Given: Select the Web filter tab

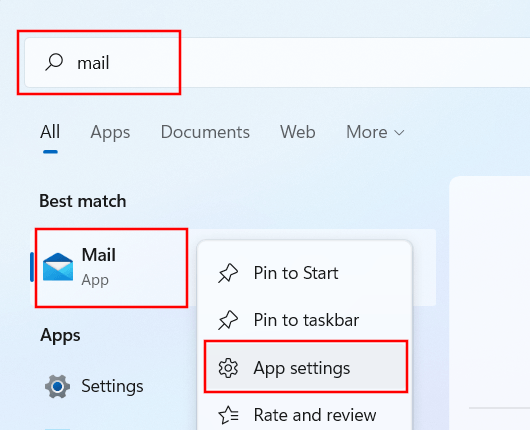Looking at the screenshot, I should pyautogui.click(x=297, y=132).
